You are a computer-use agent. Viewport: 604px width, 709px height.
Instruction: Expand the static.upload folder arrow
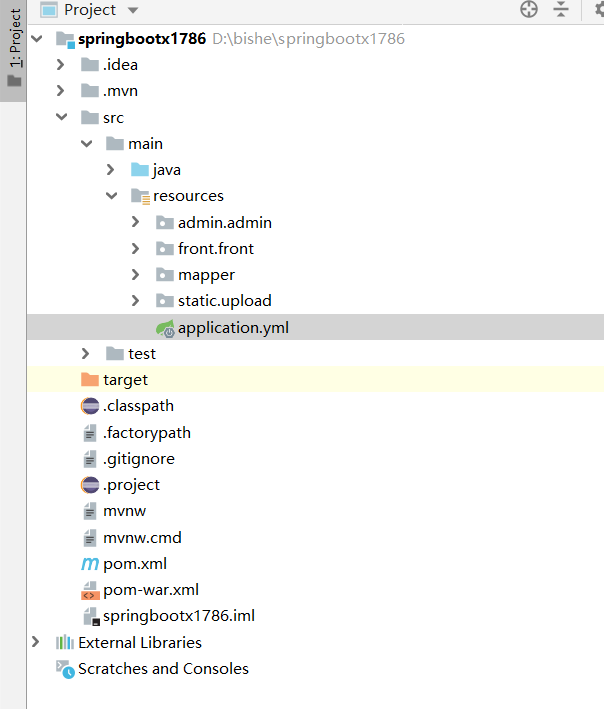click(136, 301)
